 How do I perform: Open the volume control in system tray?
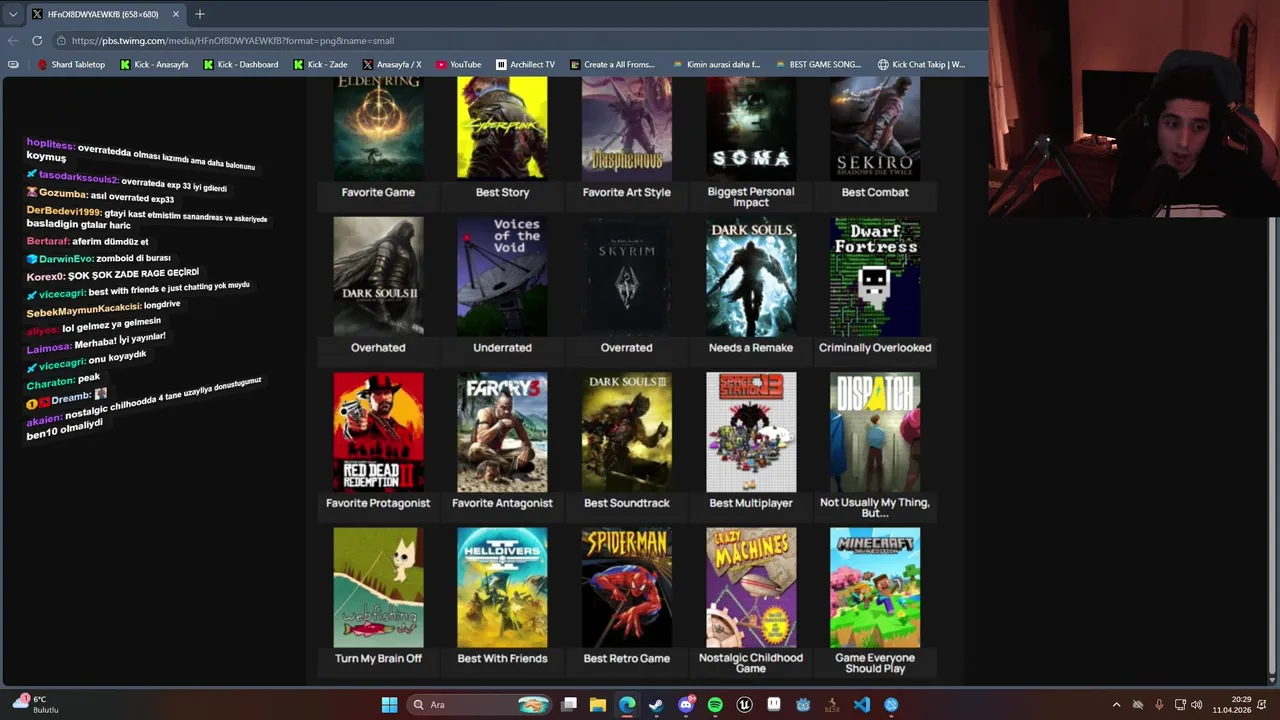click(x=1195, y=705)
